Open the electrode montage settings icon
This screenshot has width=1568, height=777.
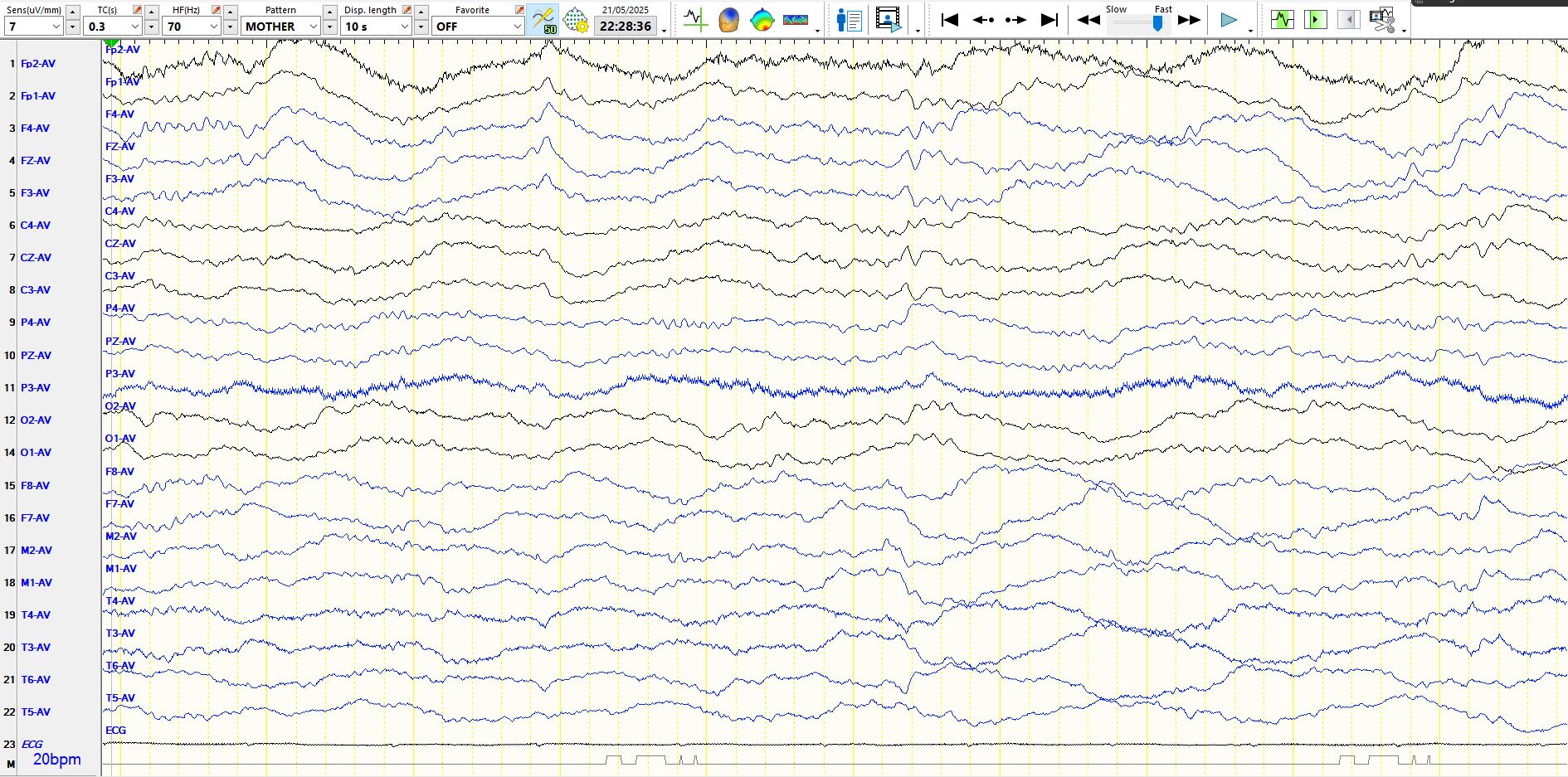click(575, 20)
